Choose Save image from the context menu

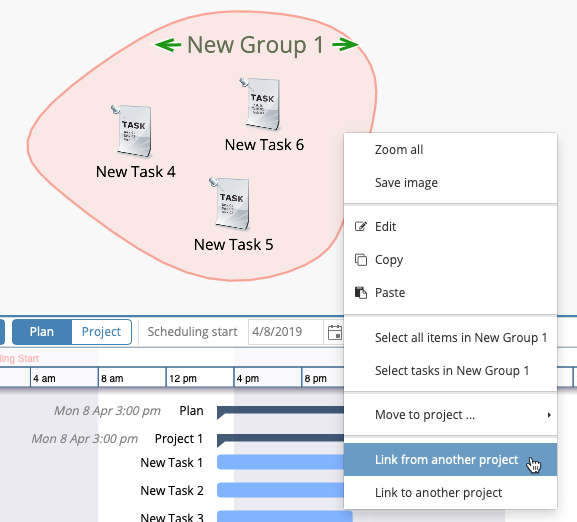[450, 182]
